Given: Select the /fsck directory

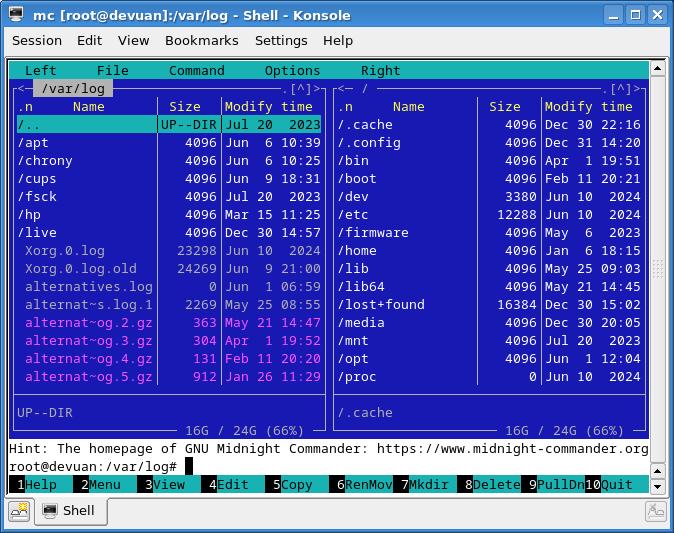Looking at the screenshot, I should point(169,197).
